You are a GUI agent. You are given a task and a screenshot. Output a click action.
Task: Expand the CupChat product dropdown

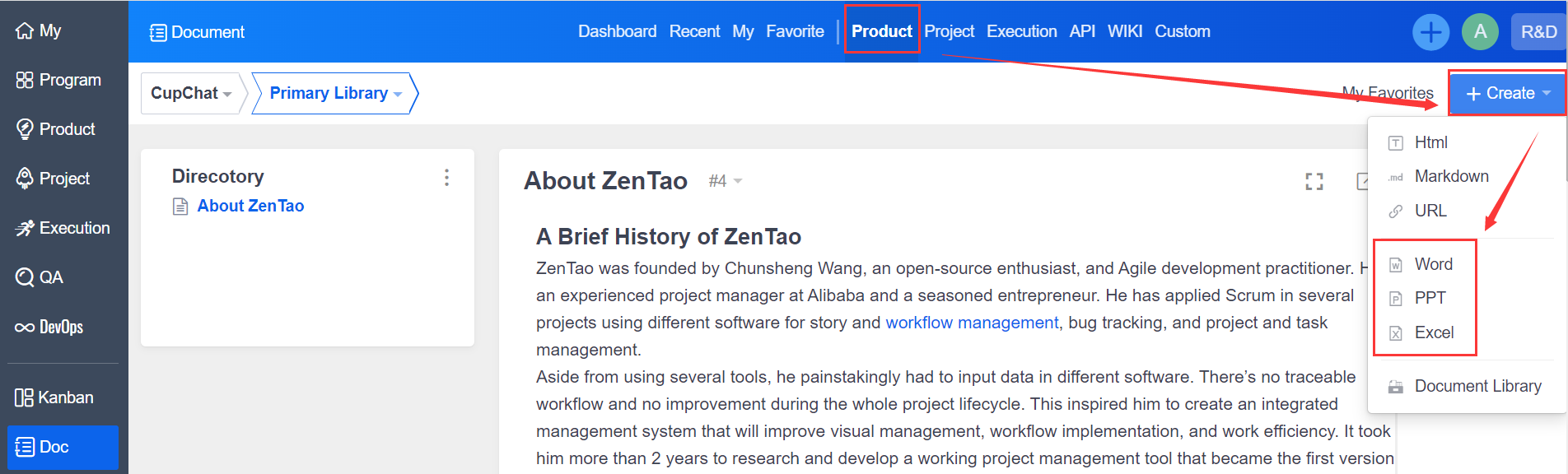coord(191,93)
